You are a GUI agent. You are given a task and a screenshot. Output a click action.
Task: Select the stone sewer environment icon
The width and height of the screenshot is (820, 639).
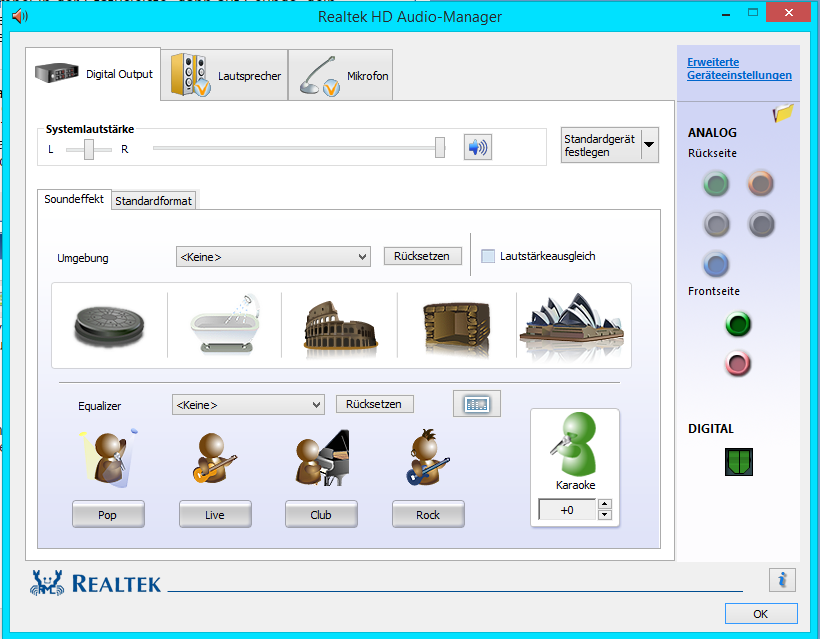coord(109,326)
